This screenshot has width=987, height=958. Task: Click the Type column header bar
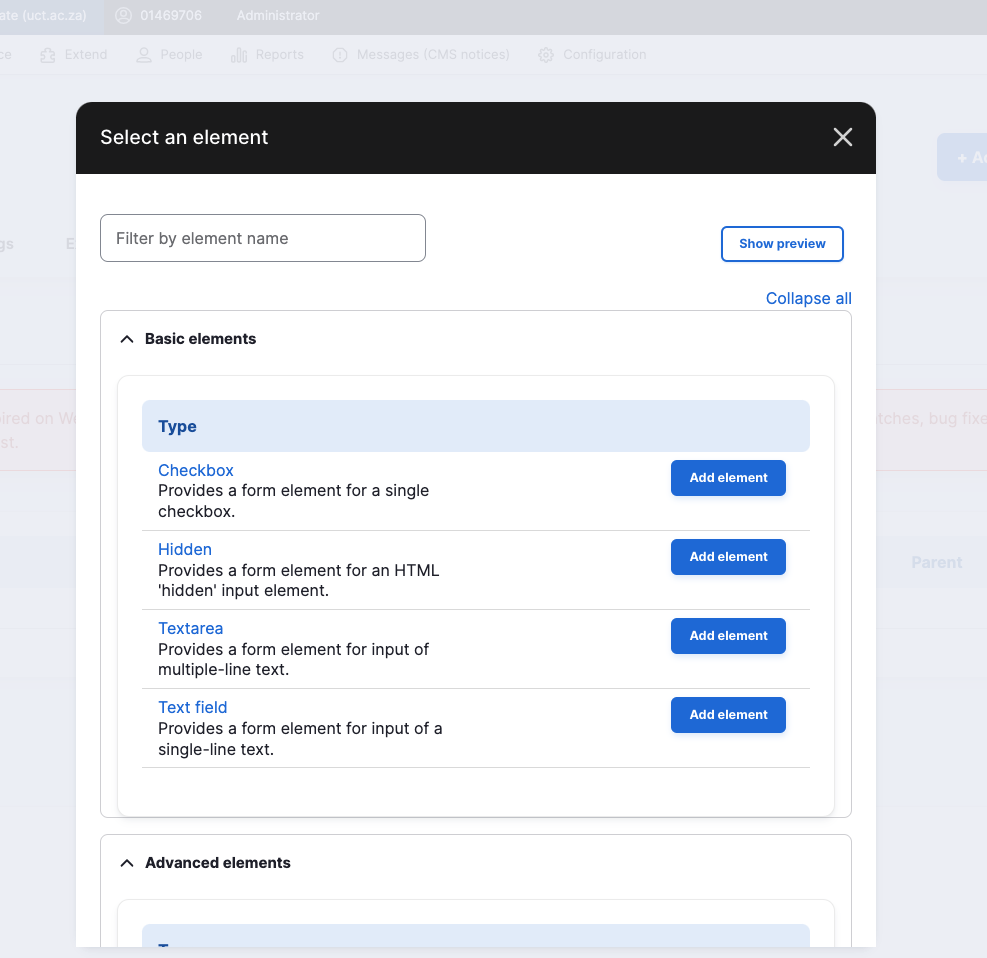[476, 426]
